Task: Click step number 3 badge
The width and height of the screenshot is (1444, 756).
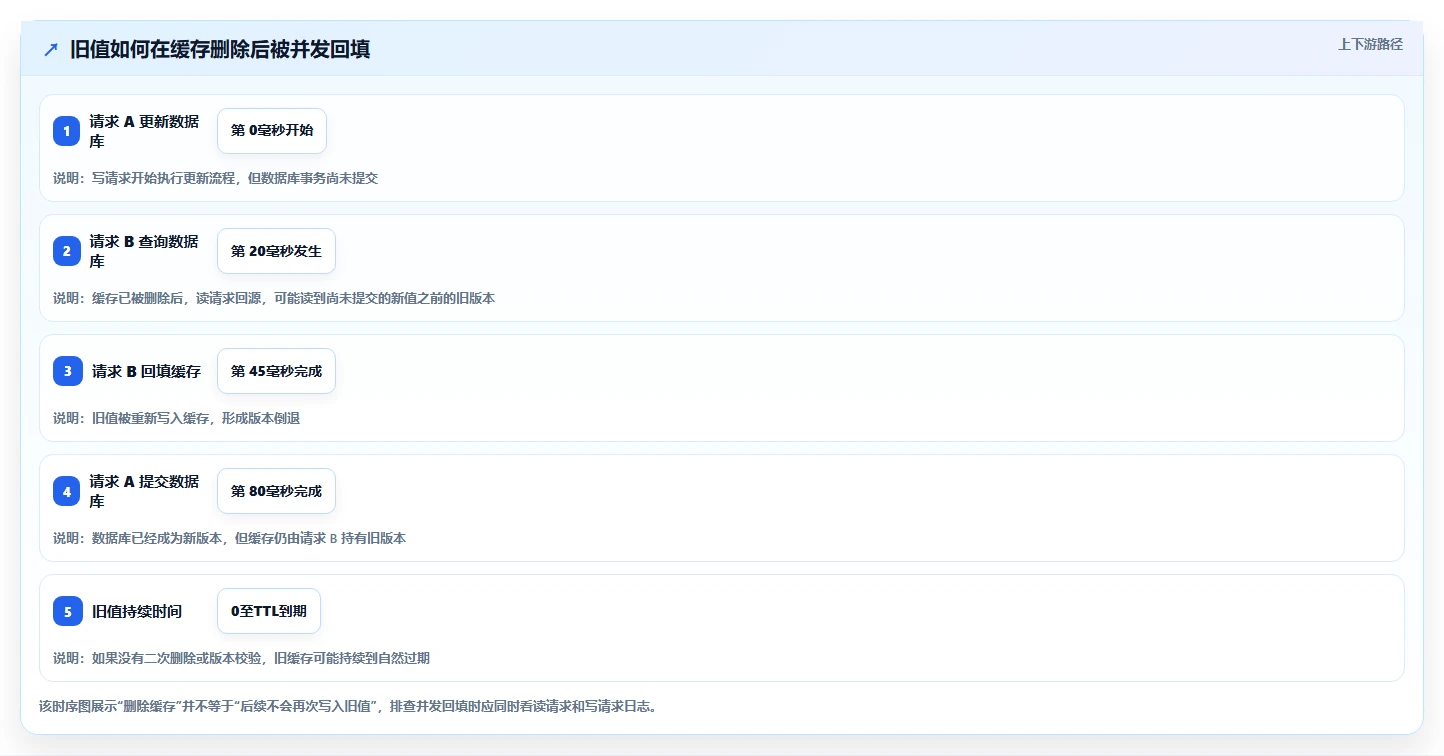Action: pyautogui.click(x=68, y=371)
